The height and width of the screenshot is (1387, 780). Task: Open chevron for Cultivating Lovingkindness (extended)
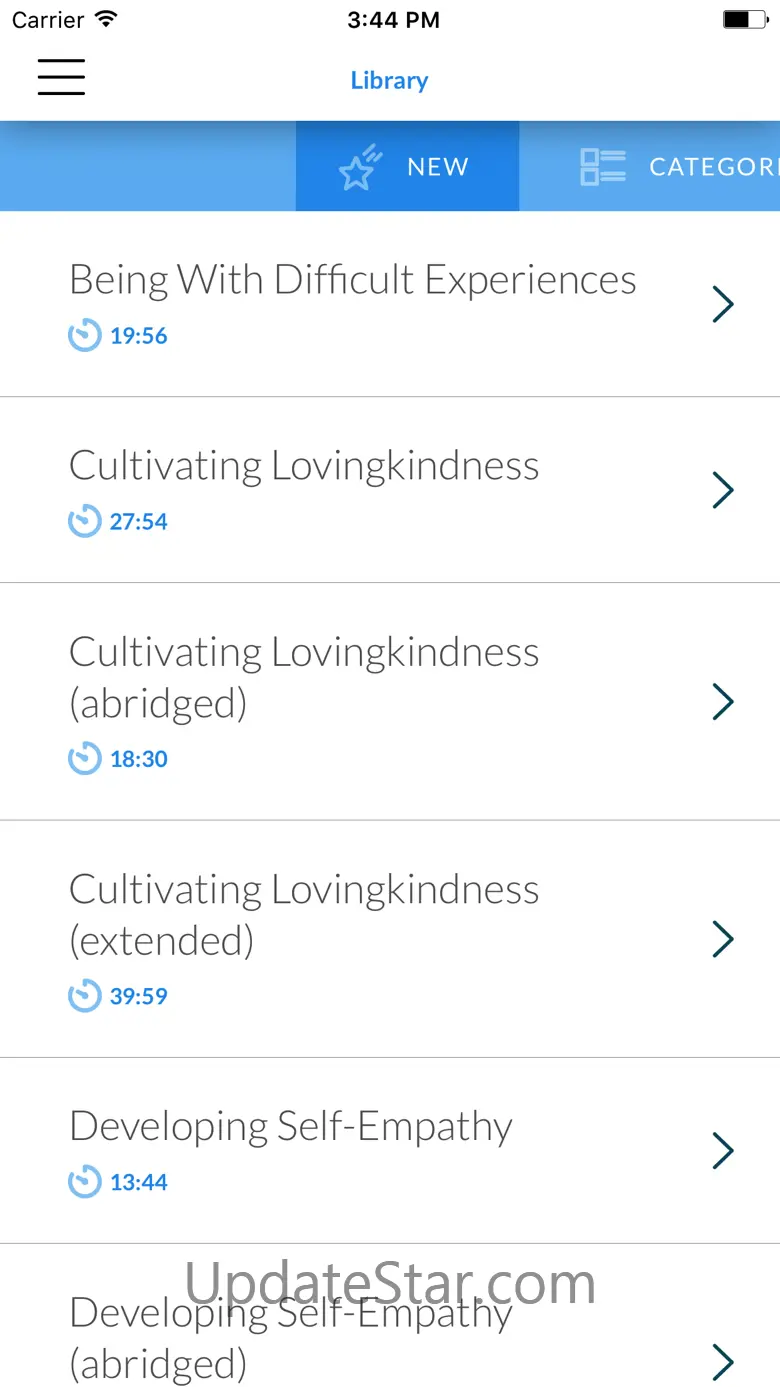coord(723,939)
